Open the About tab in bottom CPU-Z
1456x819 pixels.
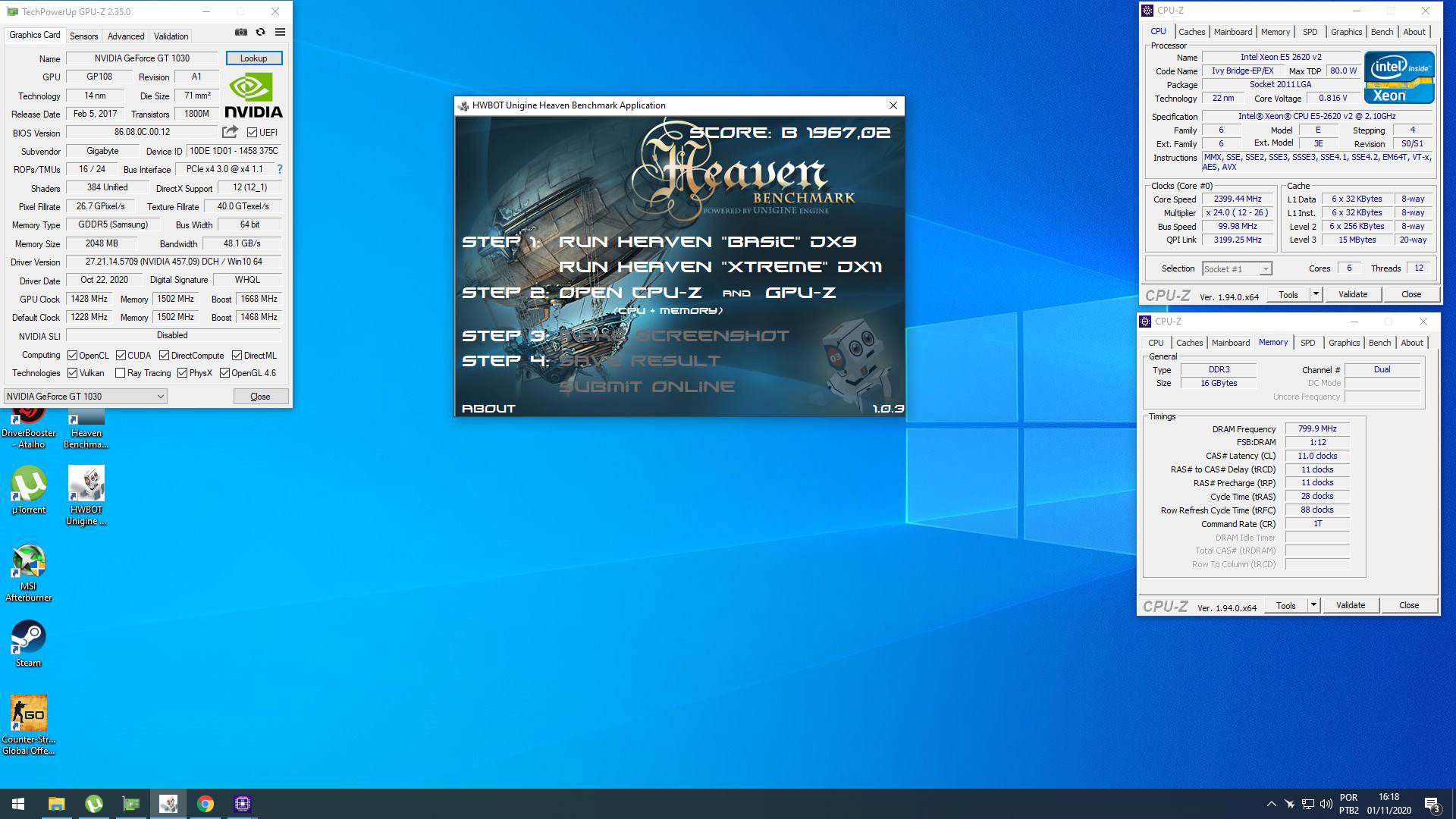point(1412,343)
